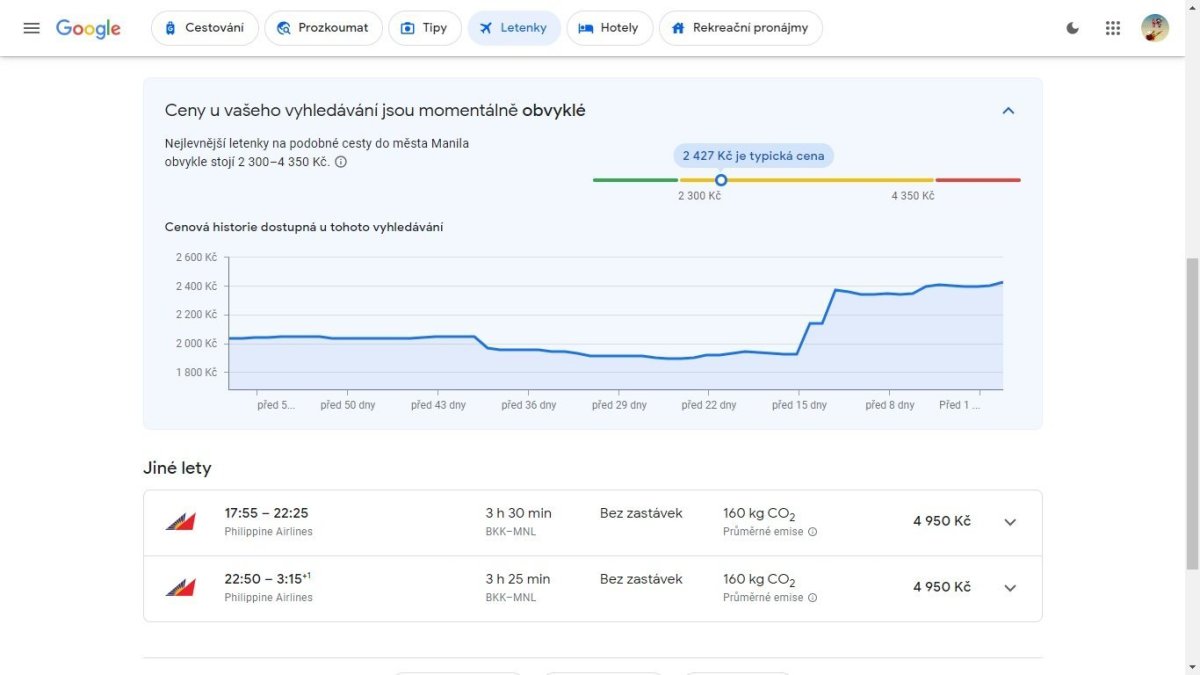Viewport: 1200px width, 675px height.
Task: Select the 4 950 Kč price of 17:55 flight
Action: [x=941, y=521]
